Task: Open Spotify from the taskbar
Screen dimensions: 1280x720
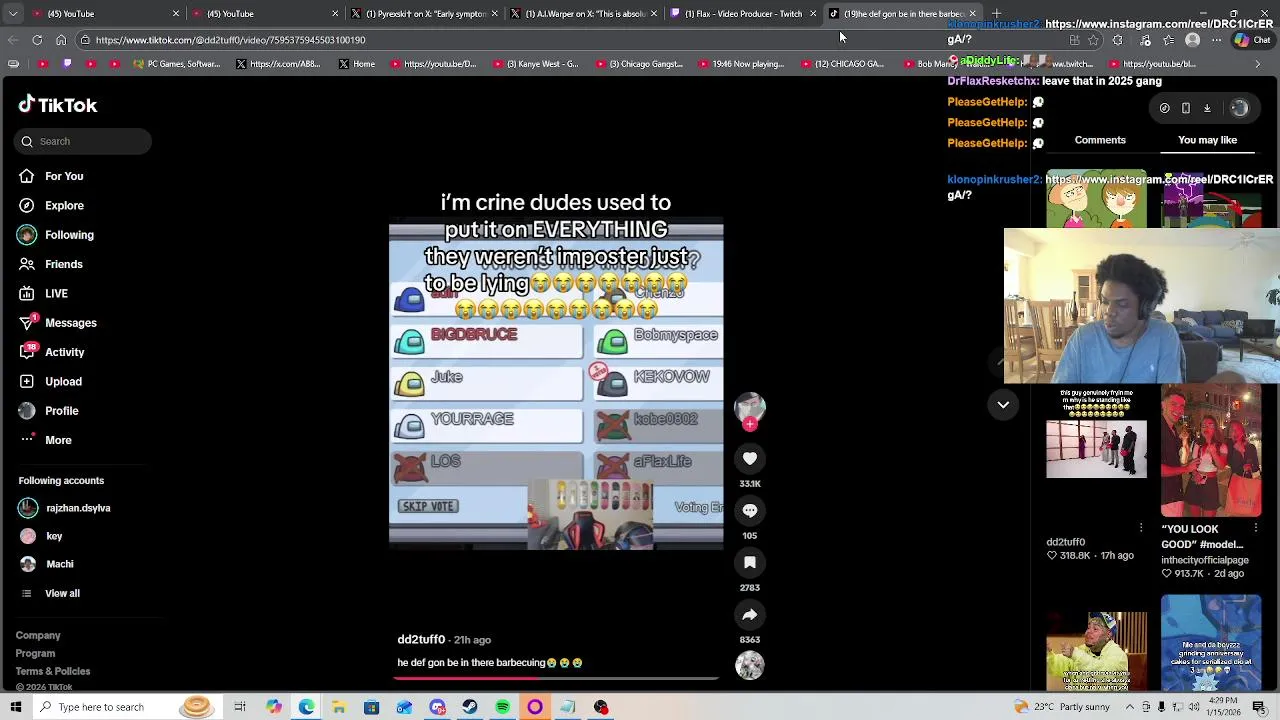Action: click(502, 707)
